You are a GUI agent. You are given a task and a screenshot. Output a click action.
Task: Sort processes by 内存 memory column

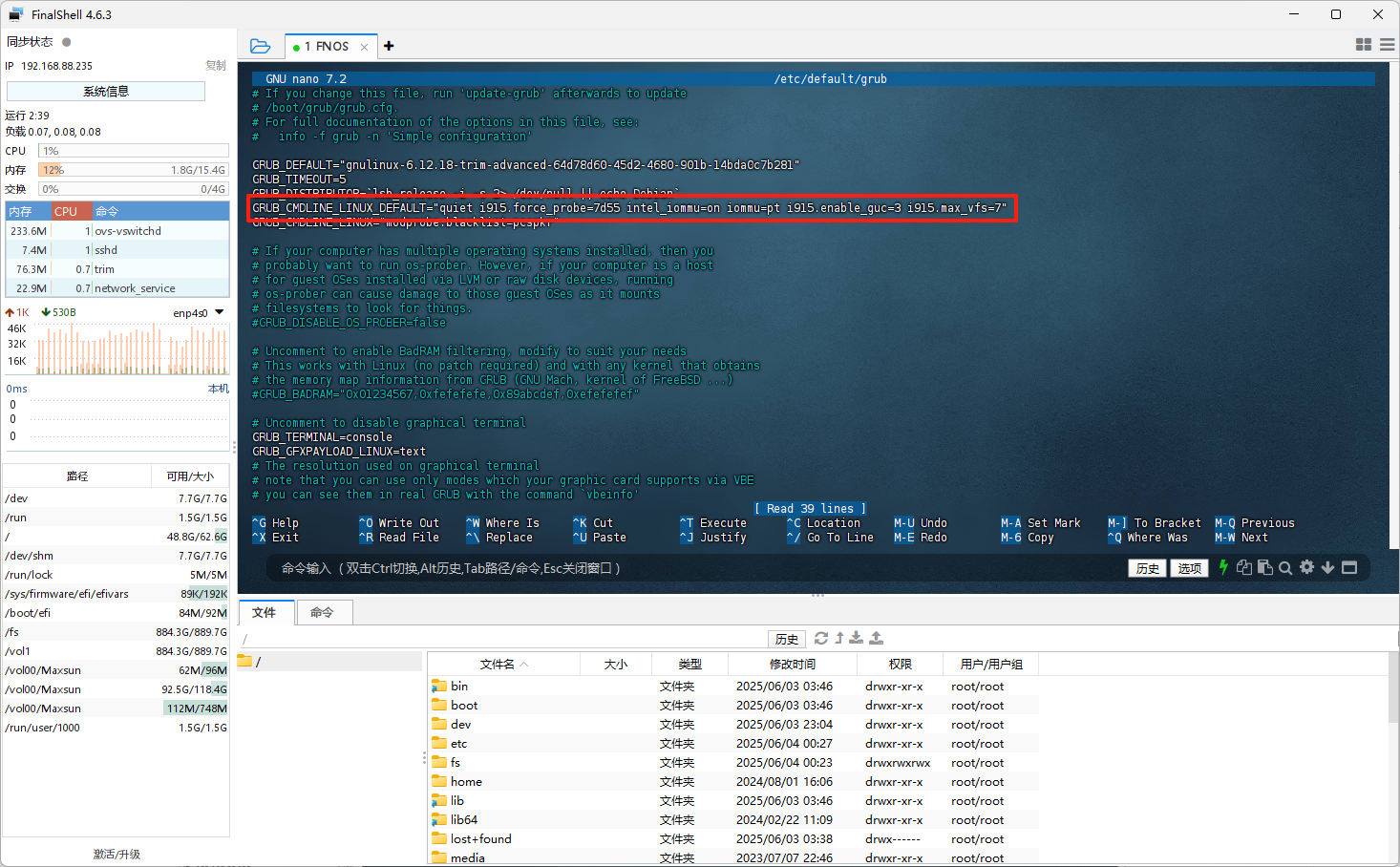[x=27, y=211]
